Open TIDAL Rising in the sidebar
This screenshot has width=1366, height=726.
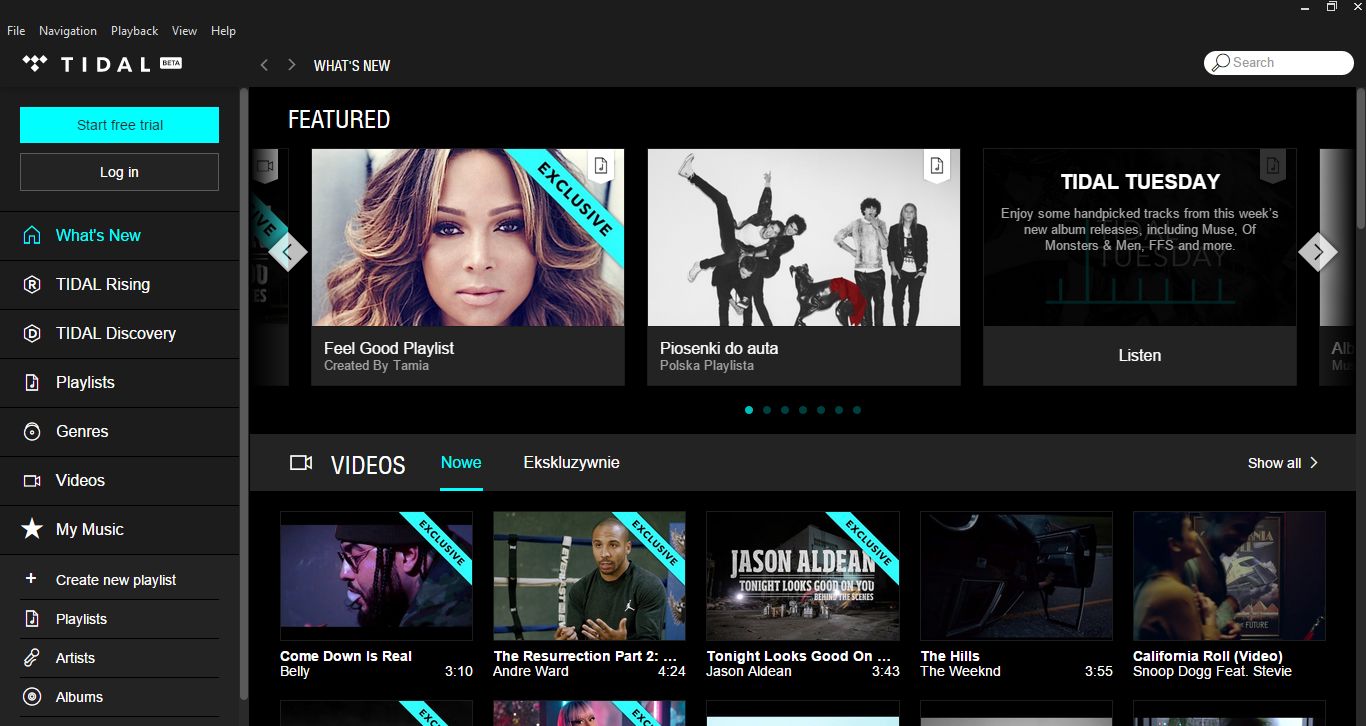[120, 285]
